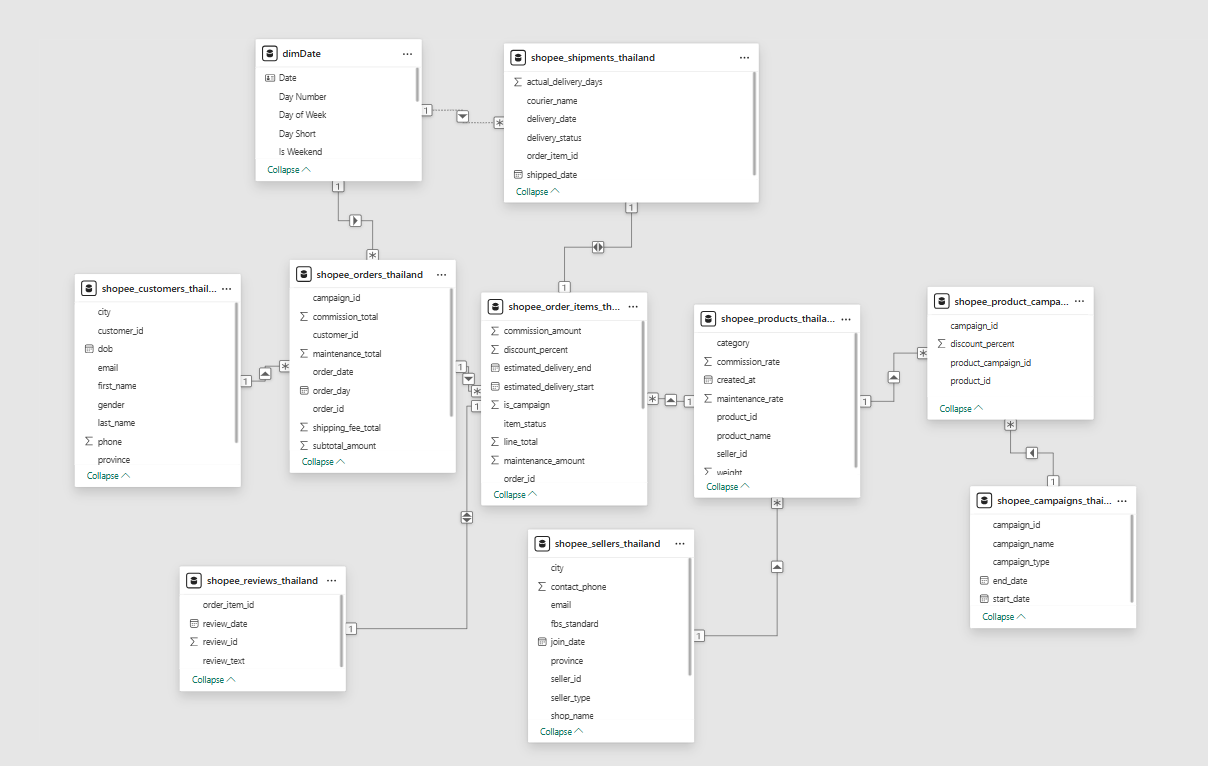
Task: Select the campaigns to product_campaigns relationship arrow
Action: point(1031,453)
